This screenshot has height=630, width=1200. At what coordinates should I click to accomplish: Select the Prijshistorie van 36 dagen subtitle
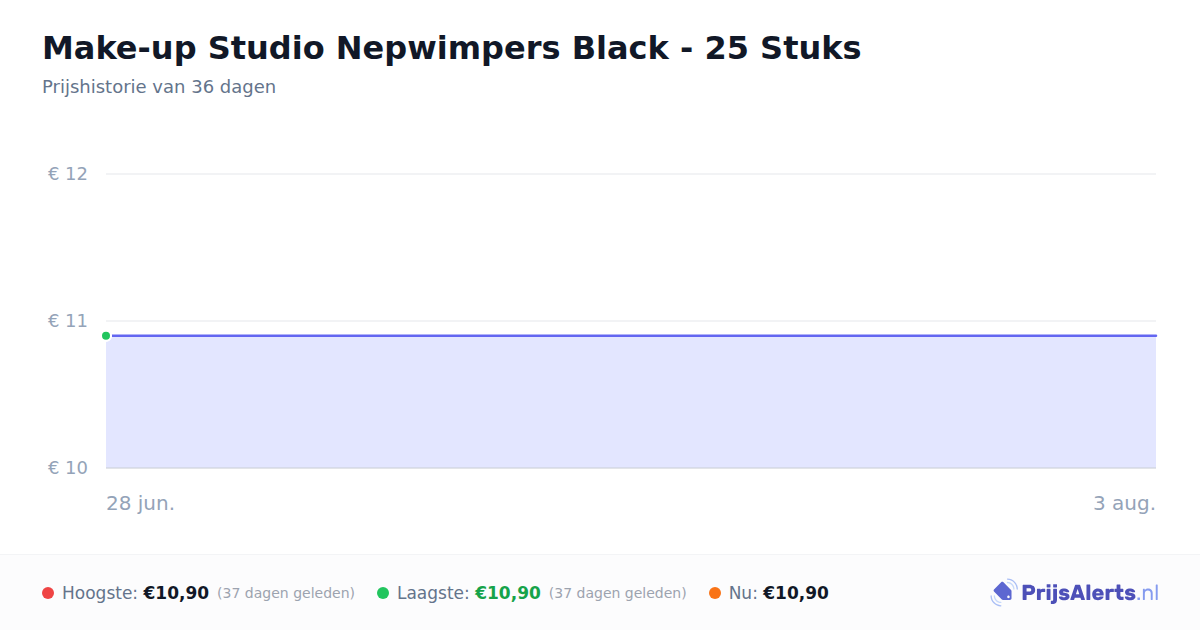(x=159, y=87)
